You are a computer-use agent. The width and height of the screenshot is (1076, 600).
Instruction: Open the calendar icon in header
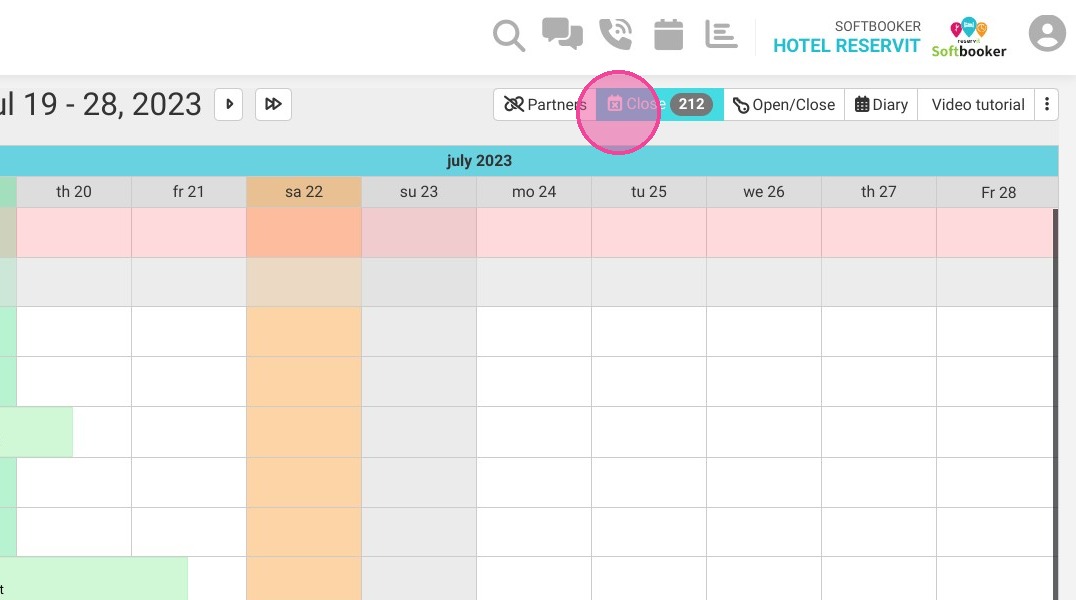pos(668,34)
